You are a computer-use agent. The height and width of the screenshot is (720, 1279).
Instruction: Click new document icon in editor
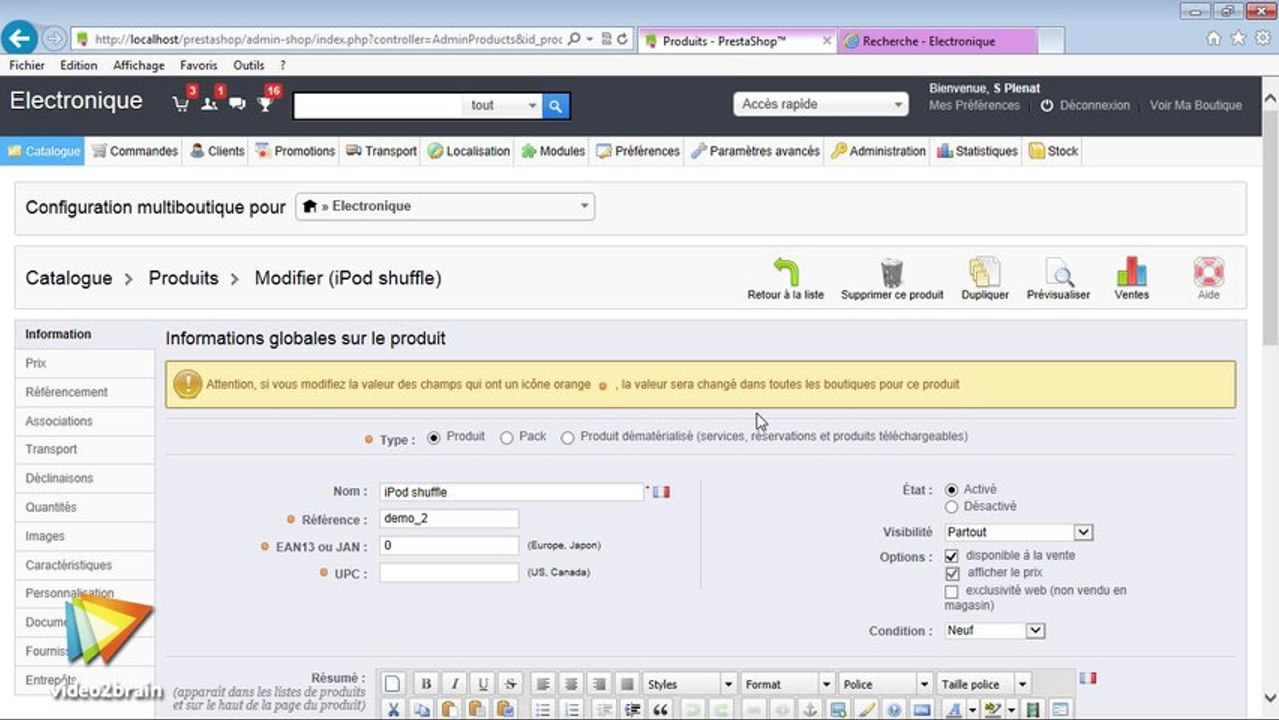(x=393, y=684)
